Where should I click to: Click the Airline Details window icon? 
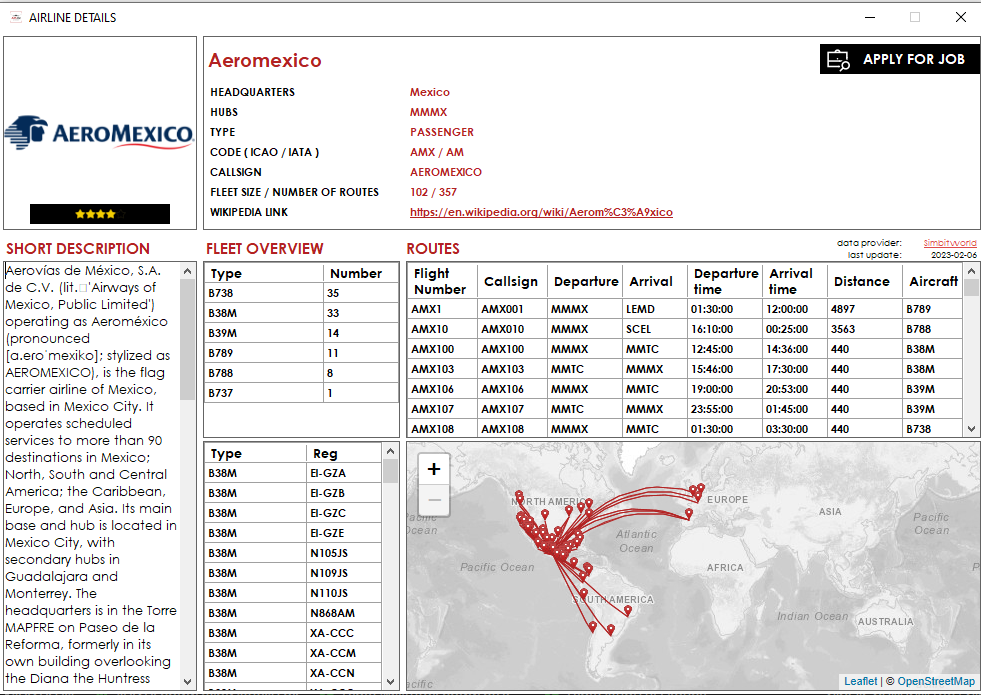point(16,18)
